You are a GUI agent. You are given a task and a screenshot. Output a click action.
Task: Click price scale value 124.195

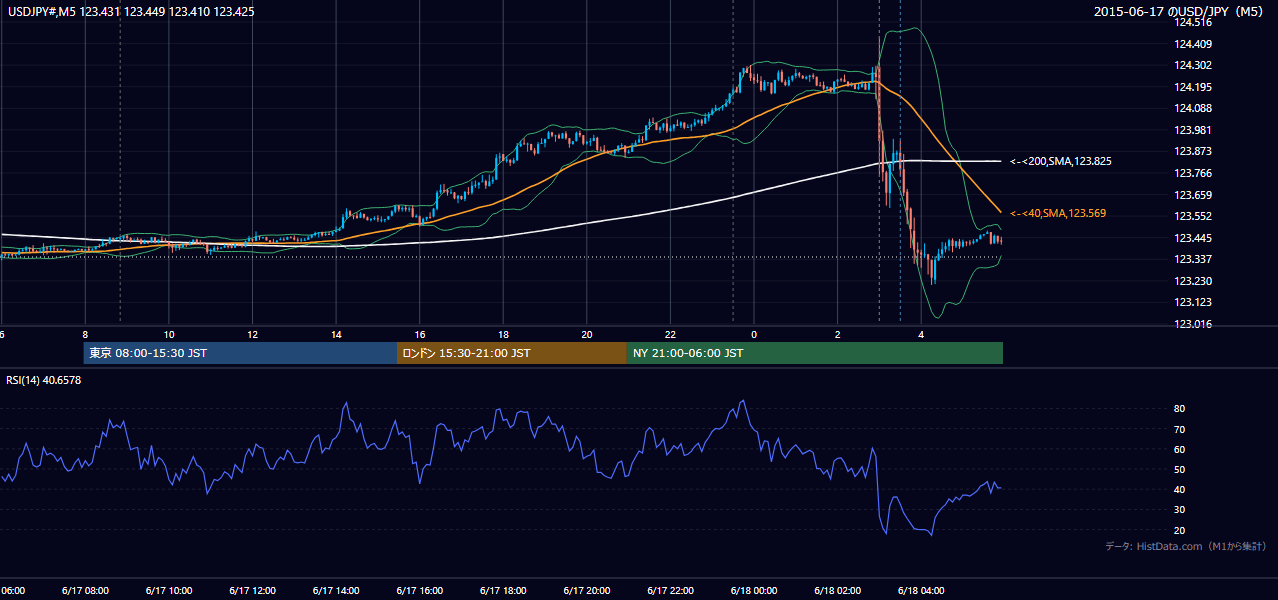pos(1193,87)
